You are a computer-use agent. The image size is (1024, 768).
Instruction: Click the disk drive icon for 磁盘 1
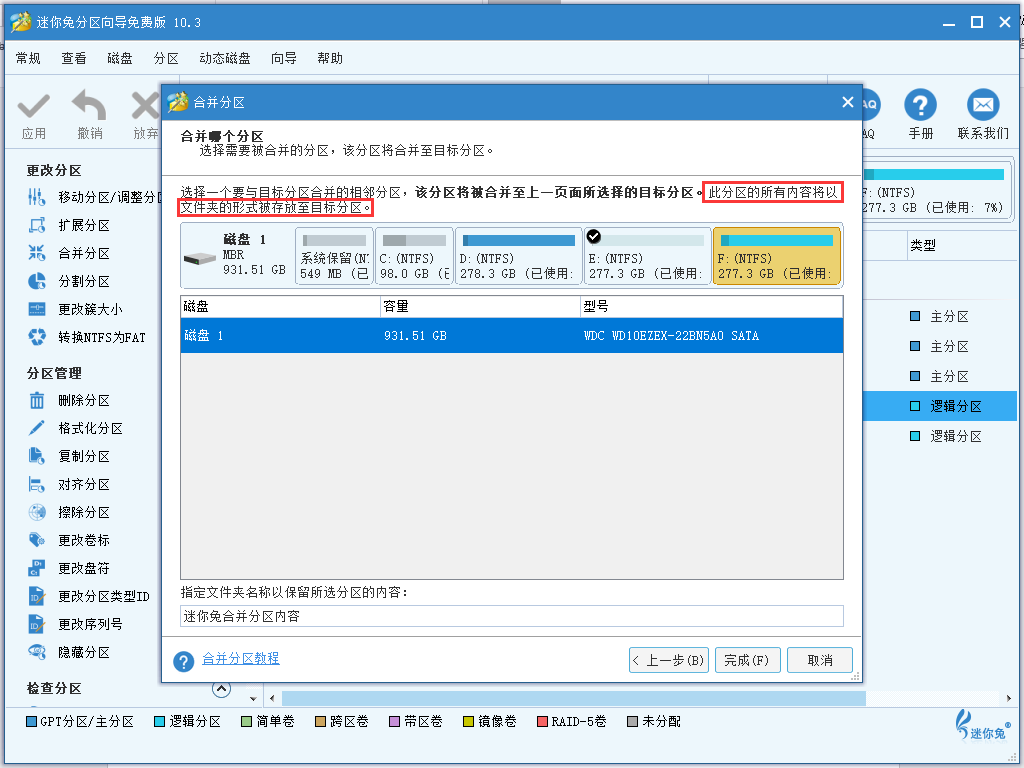tap(200, 259)
